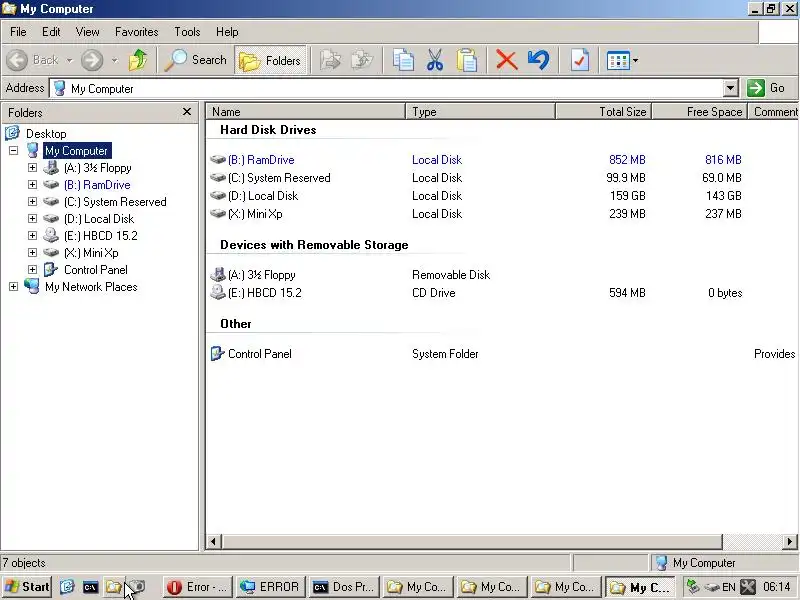
Task: Open the Edit menu
Action: click(x=51, y=32)
